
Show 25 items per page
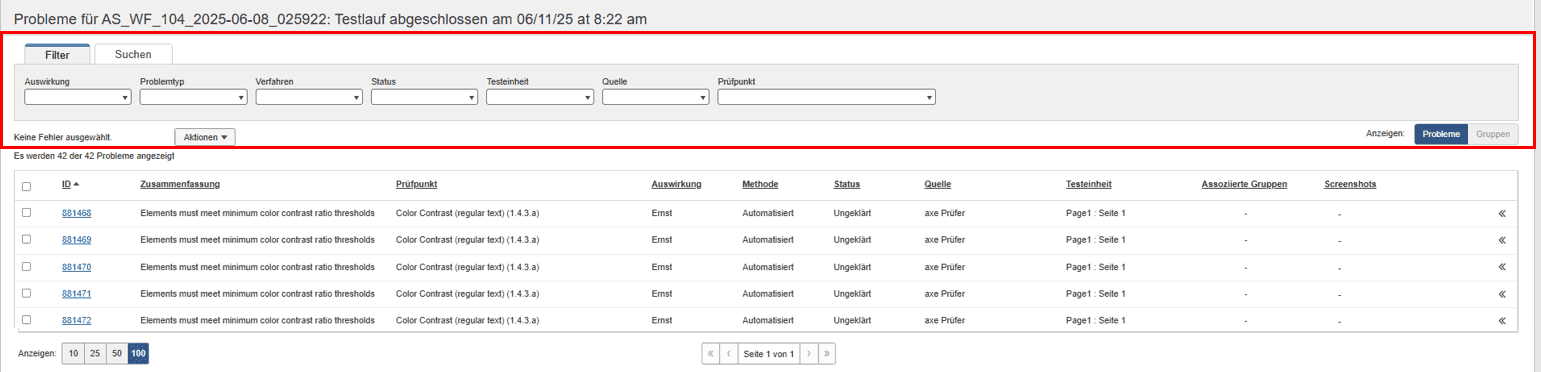95,354
